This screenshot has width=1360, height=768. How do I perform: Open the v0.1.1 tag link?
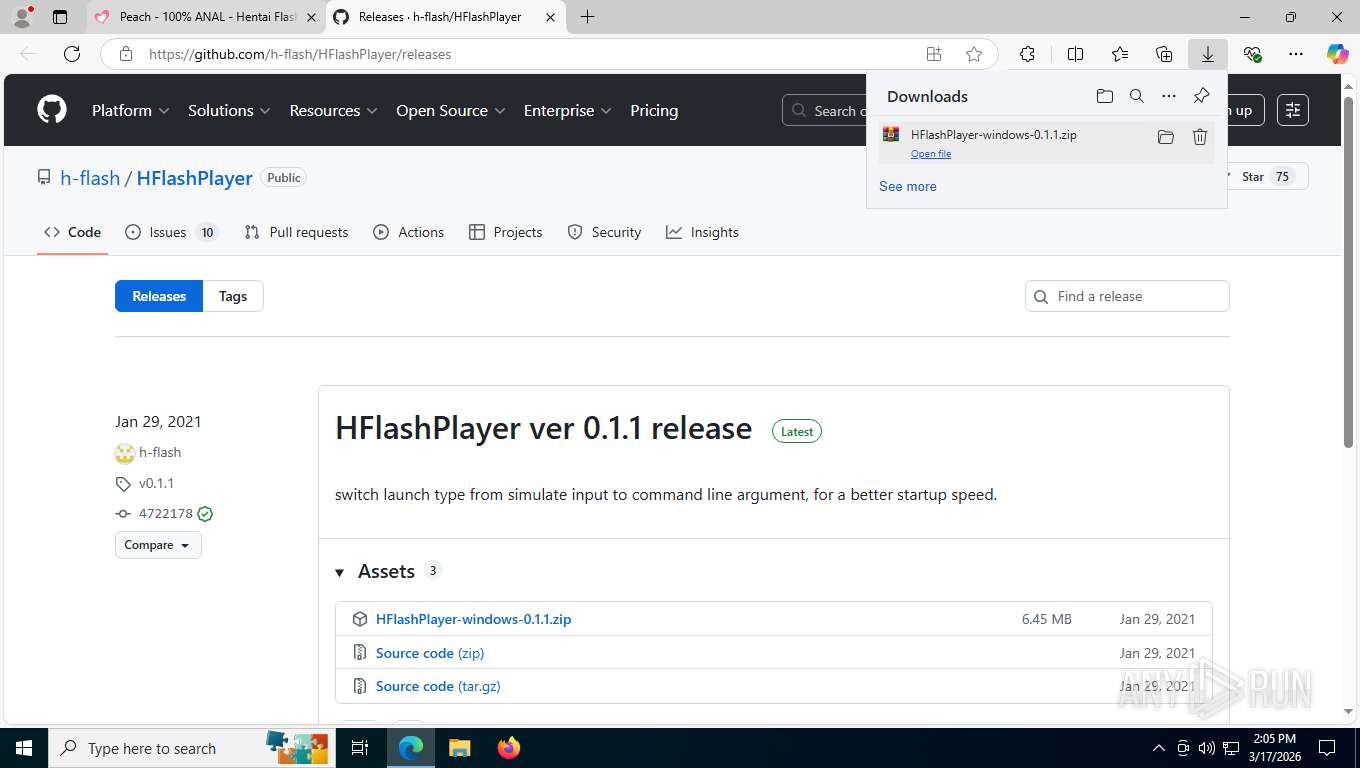point(156,483)
